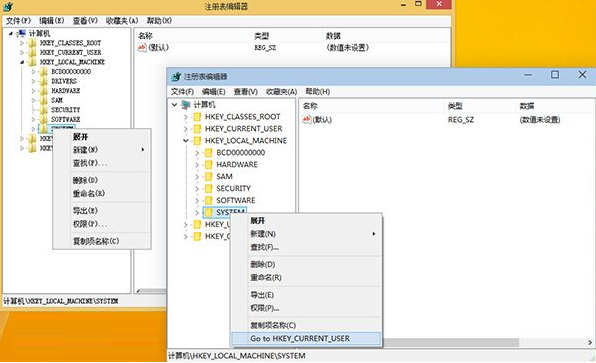Image resolution: width=596 pixels, height=363 pixels.
Task: Click the 类型 column header in front window
Action: tap(480, 106)
